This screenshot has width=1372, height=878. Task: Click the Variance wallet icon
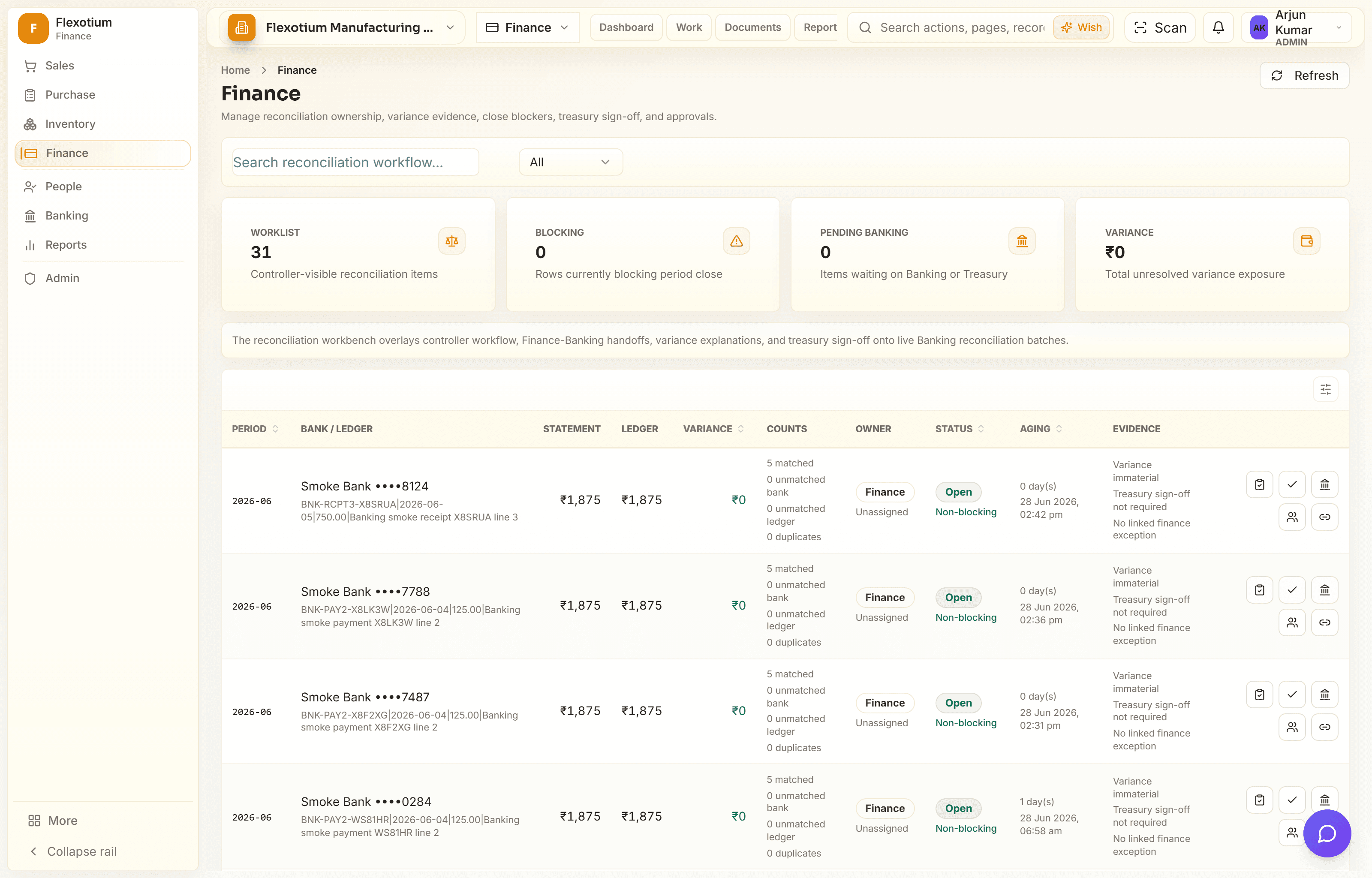1306,241
